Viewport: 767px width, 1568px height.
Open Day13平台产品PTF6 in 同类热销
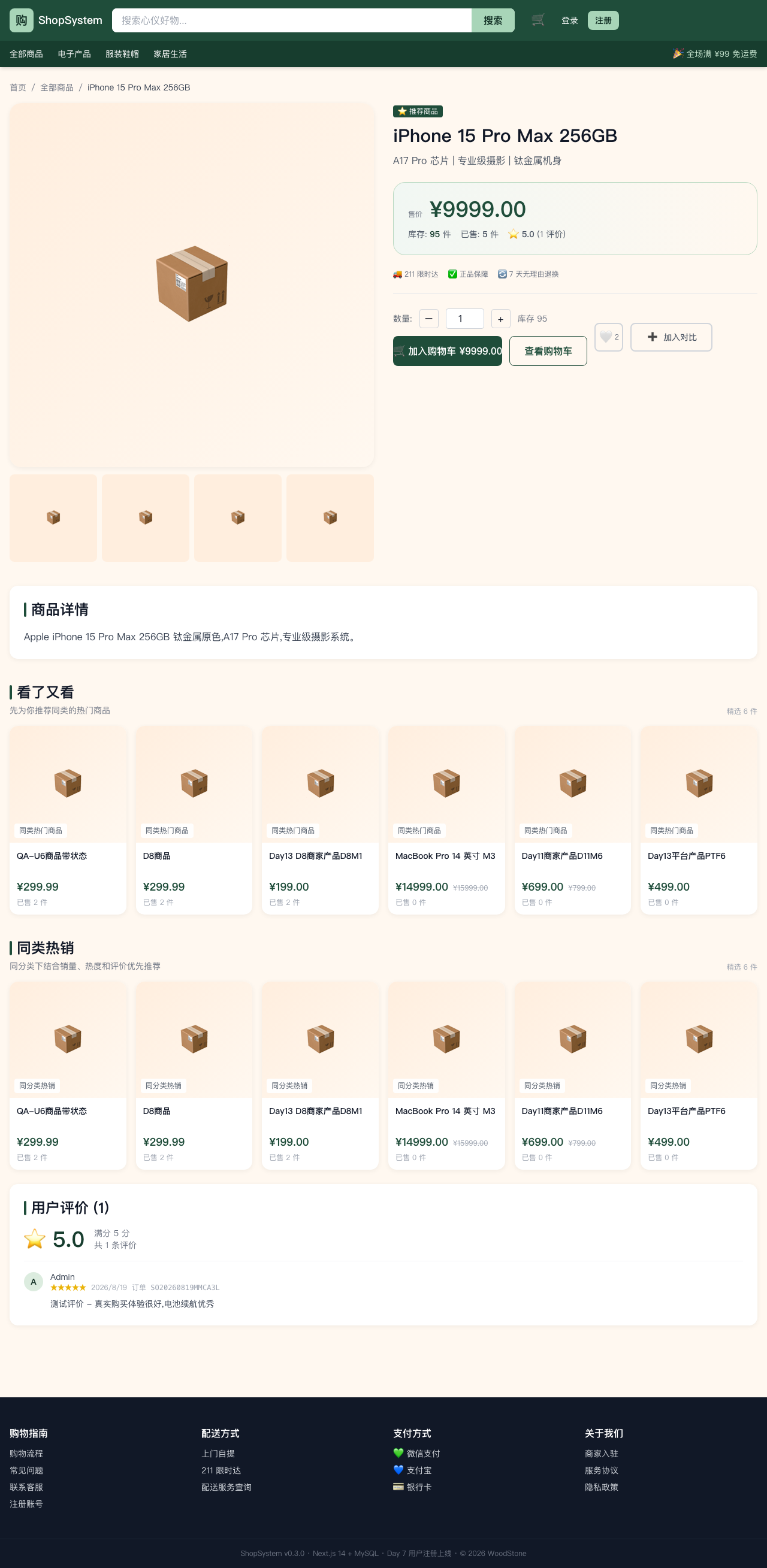(x=699, y=1075)
